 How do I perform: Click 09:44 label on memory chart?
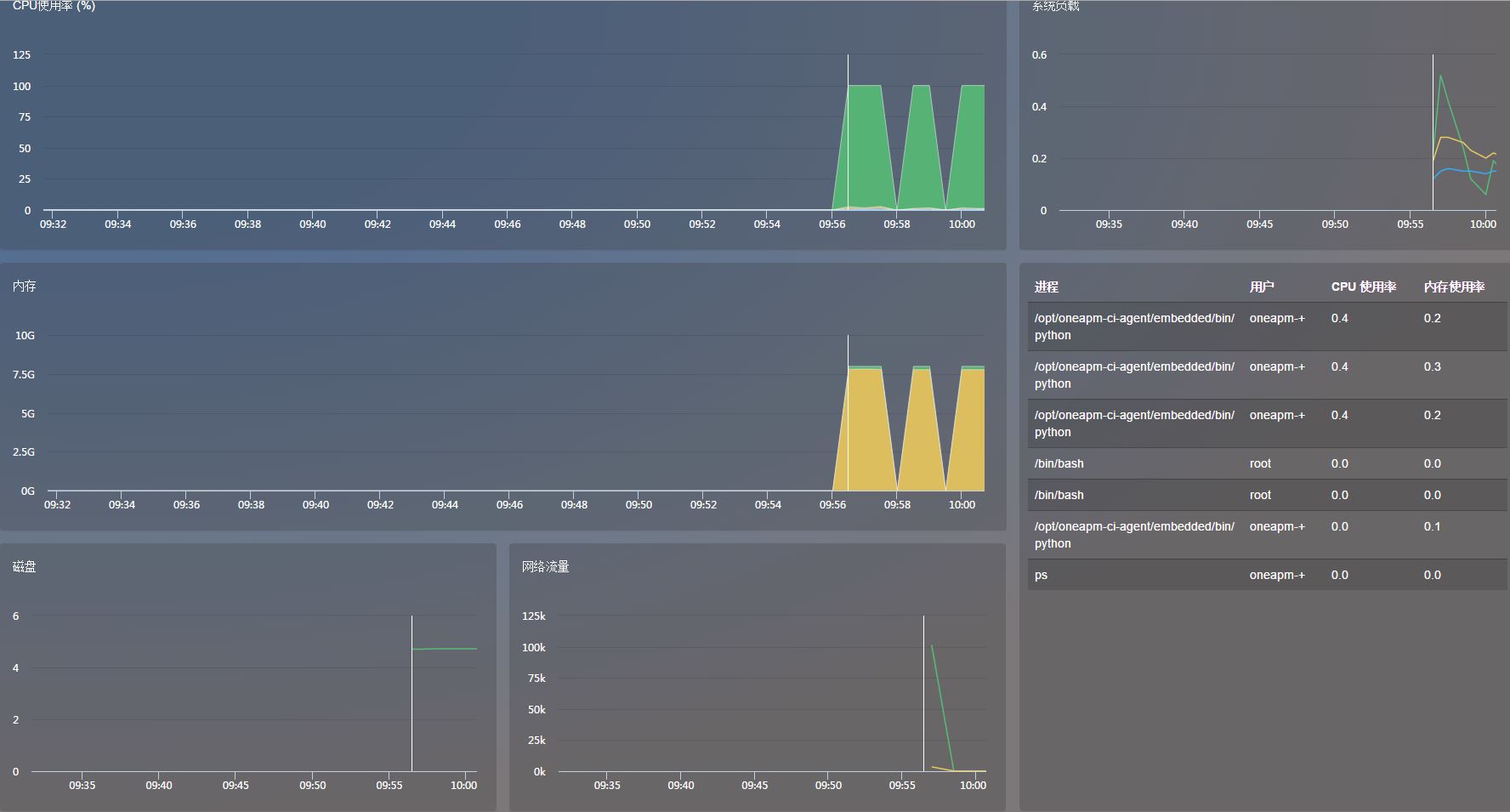coord(445,504)
